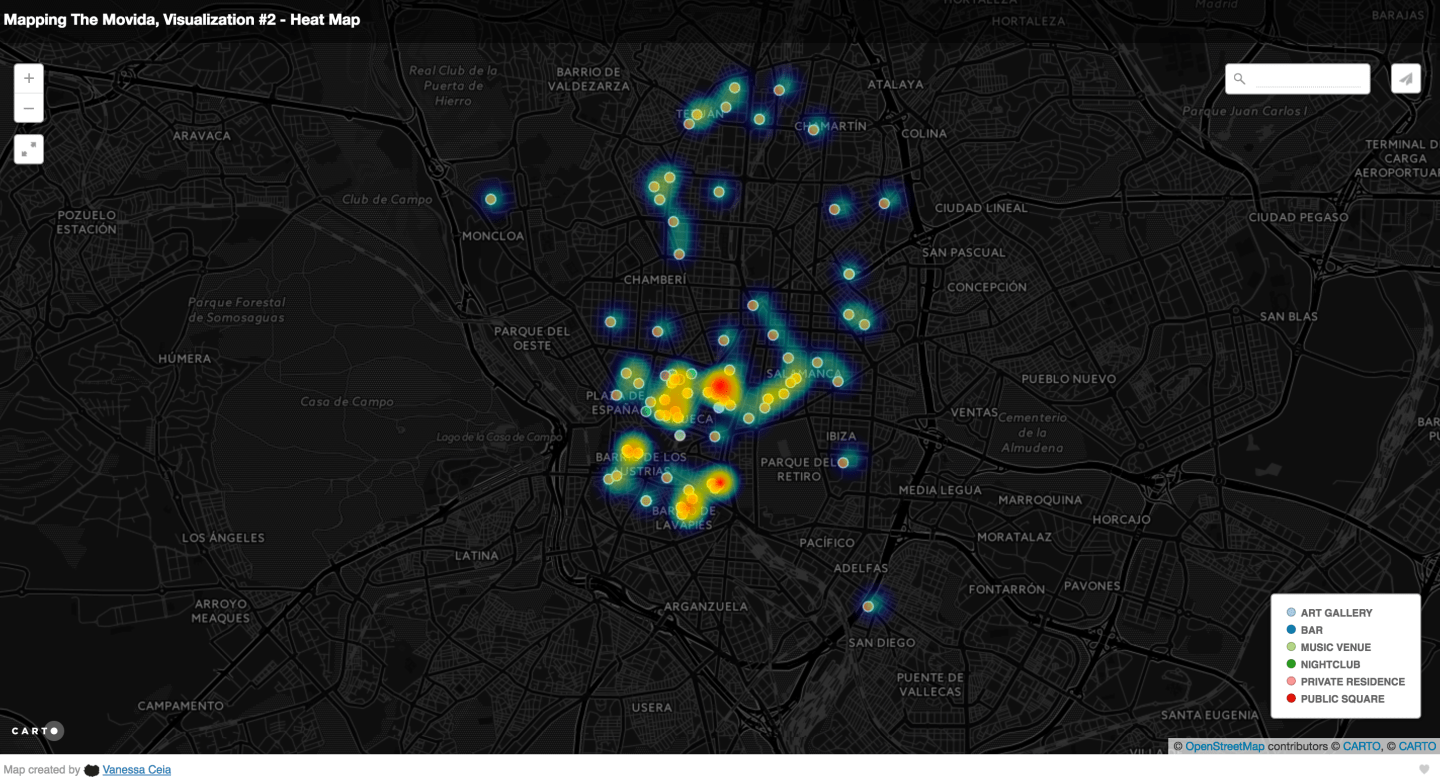Select the Bar legend entry
The width and height of the screenshot is (1440, 777).
point(1311,630)
